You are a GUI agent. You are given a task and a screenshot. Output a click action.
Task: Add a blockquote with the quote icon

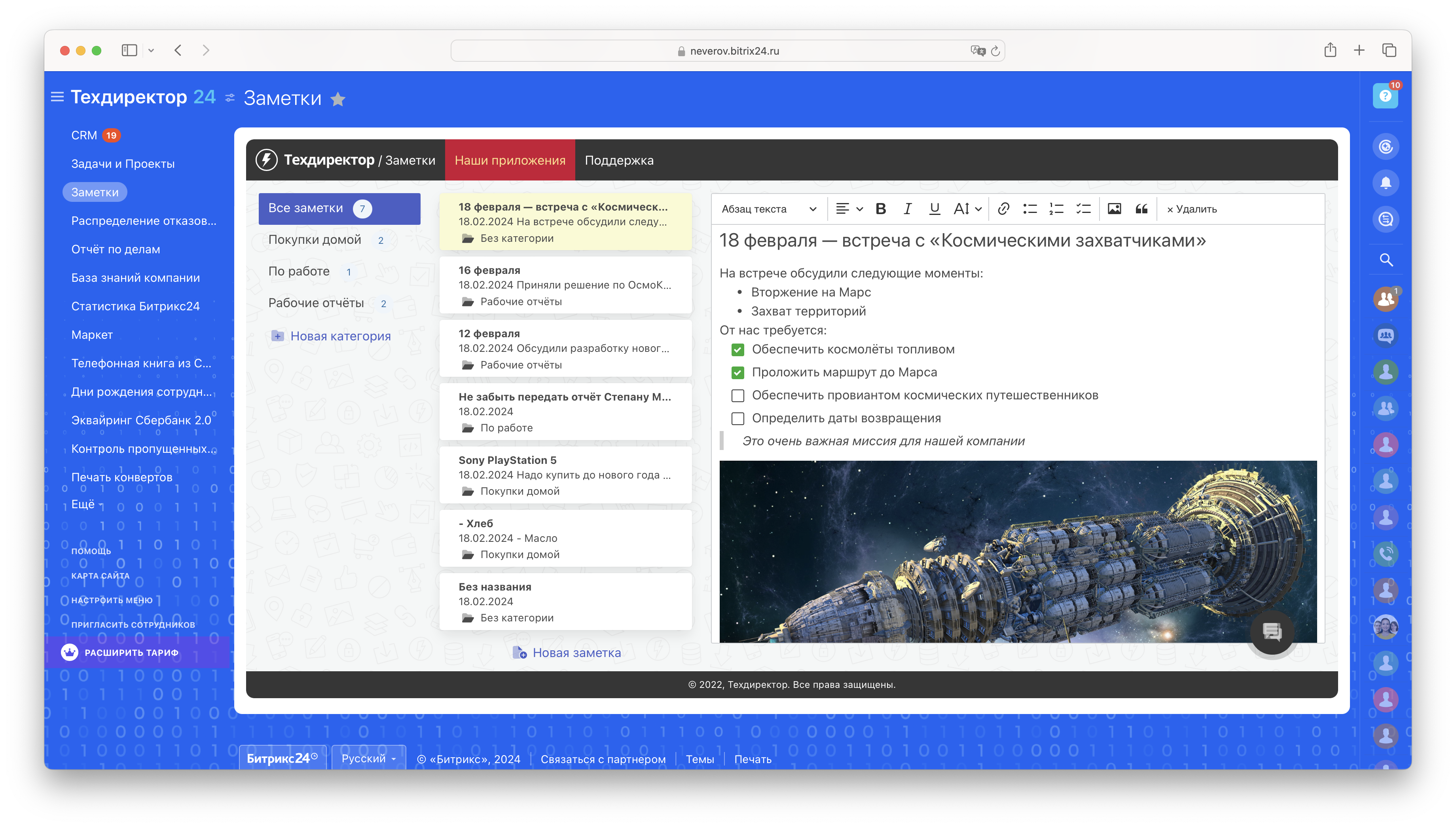coord(1141,209)
